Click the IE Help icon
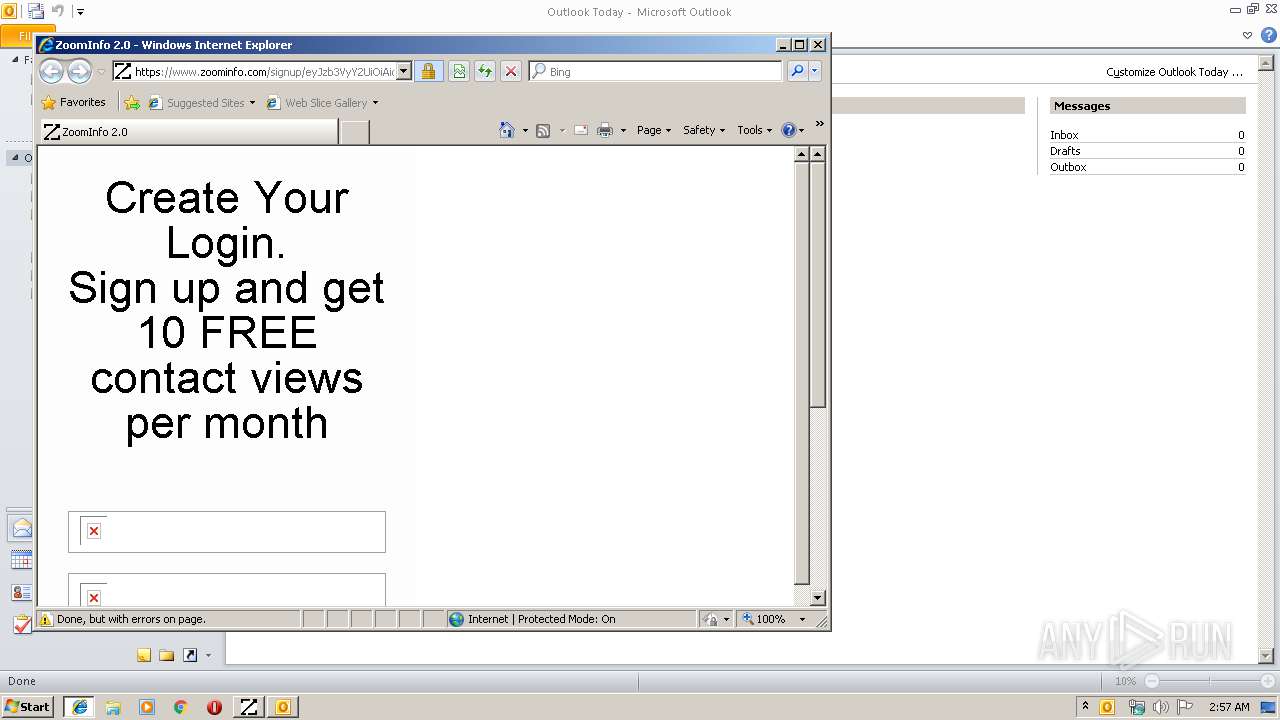 coord(788,130)
